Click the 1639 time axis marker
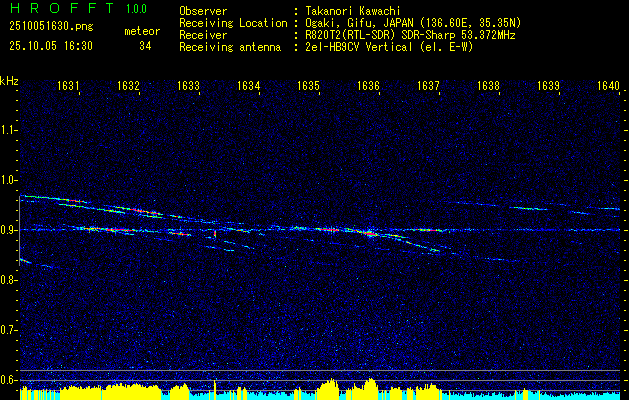629x400 pixels. point(548,85)
